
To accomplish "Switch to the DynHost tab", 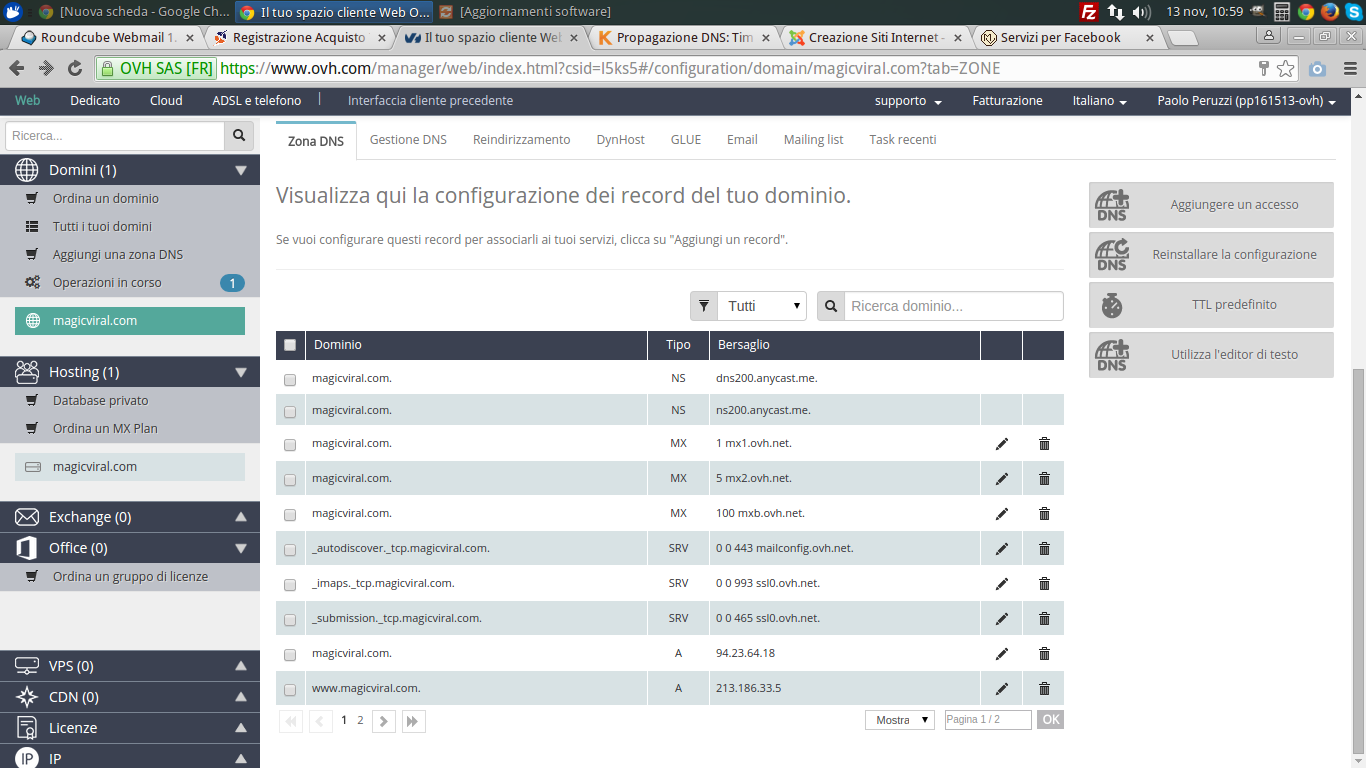I will coord(621,140).
